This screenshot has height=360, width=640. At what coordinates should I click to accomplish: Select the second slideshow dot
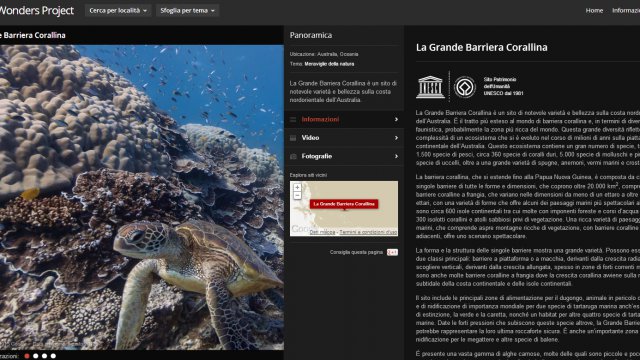36,356
